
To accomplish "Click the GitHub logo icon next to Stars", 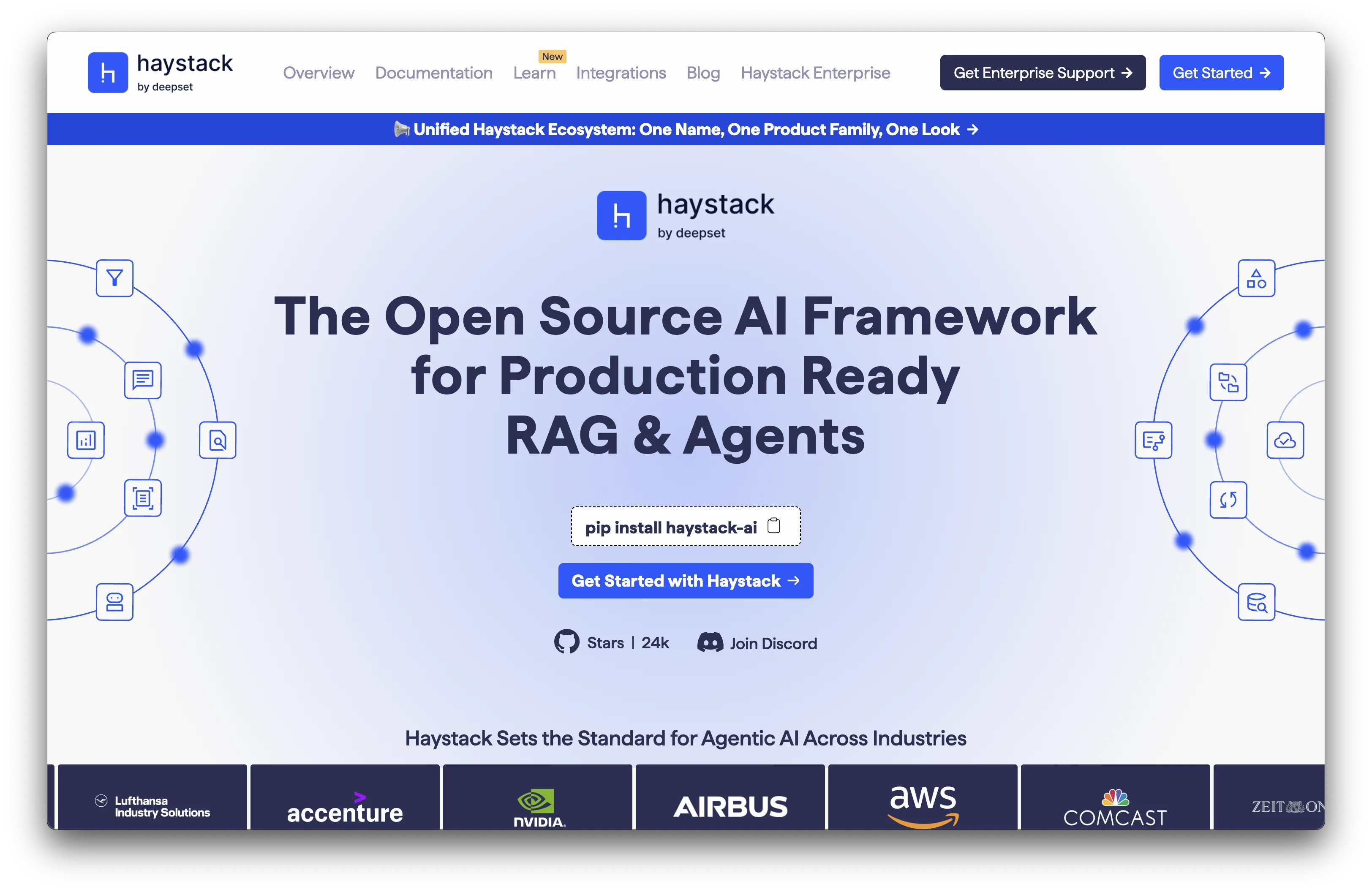I will 567,642.
